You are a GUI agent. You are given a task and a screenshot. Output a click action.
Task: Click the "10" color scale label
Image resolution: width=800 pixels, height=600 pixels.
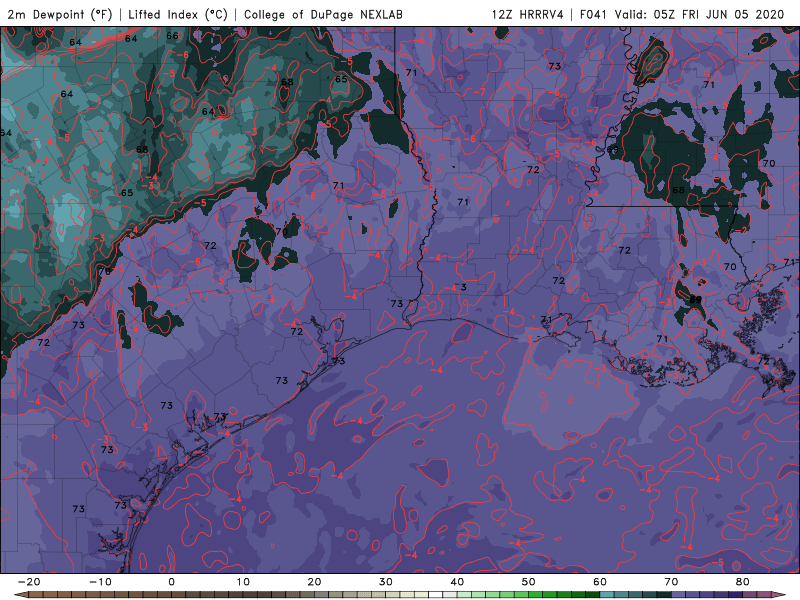[243, 582]
